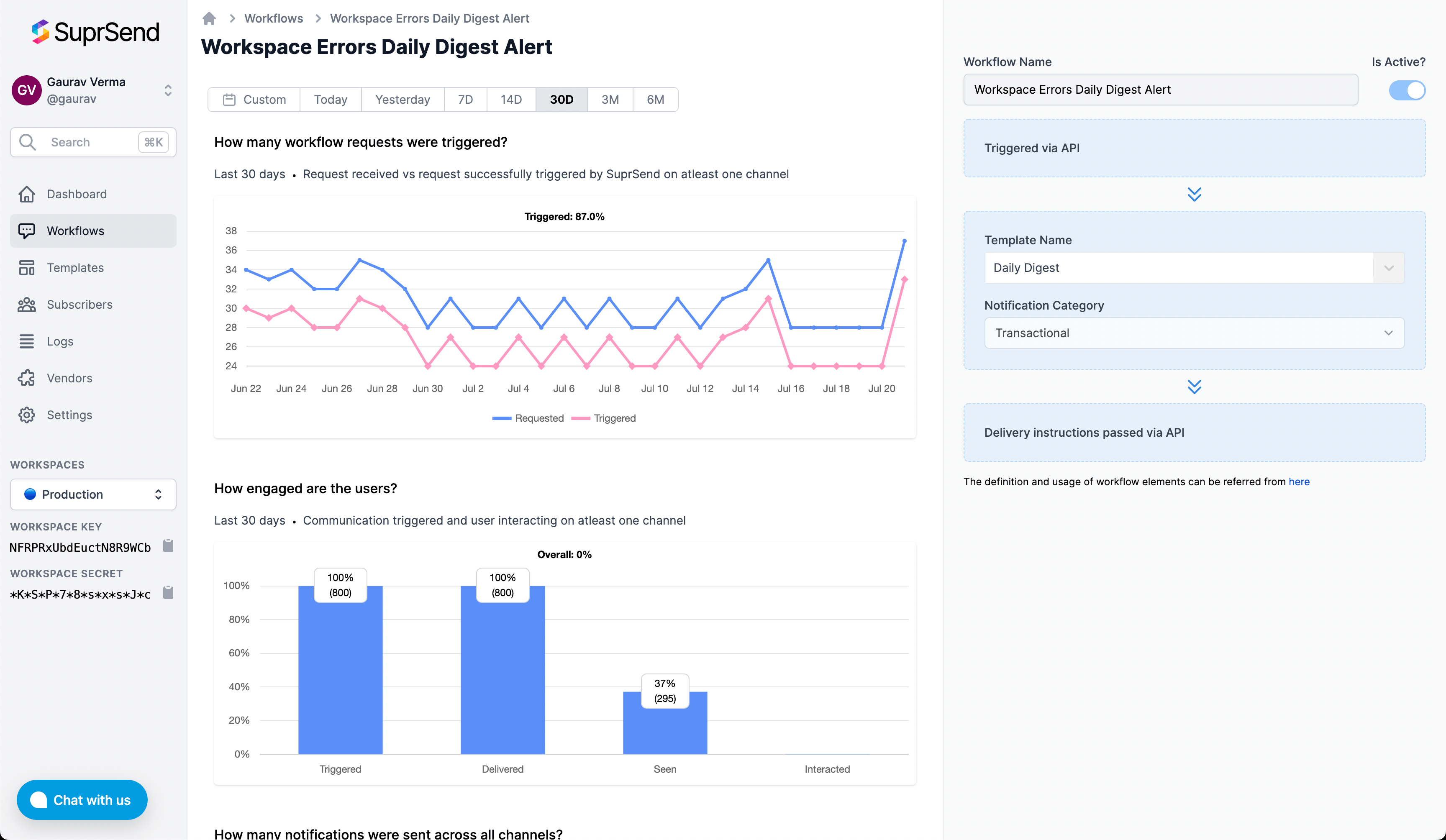The width and height of the screenshot is (1446, 840).
Task: Open Logs from sidebar
Action: (60, 341)
